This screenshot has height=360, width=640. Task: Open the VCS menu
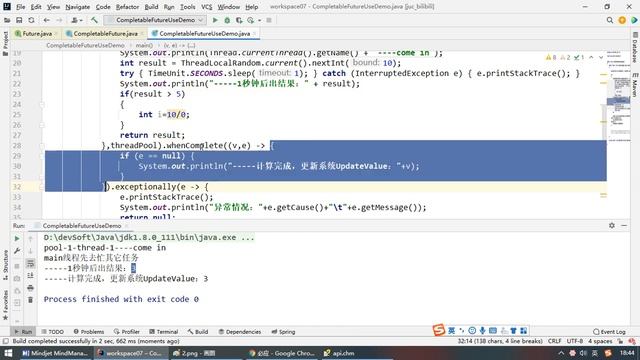tap(207, 7)
